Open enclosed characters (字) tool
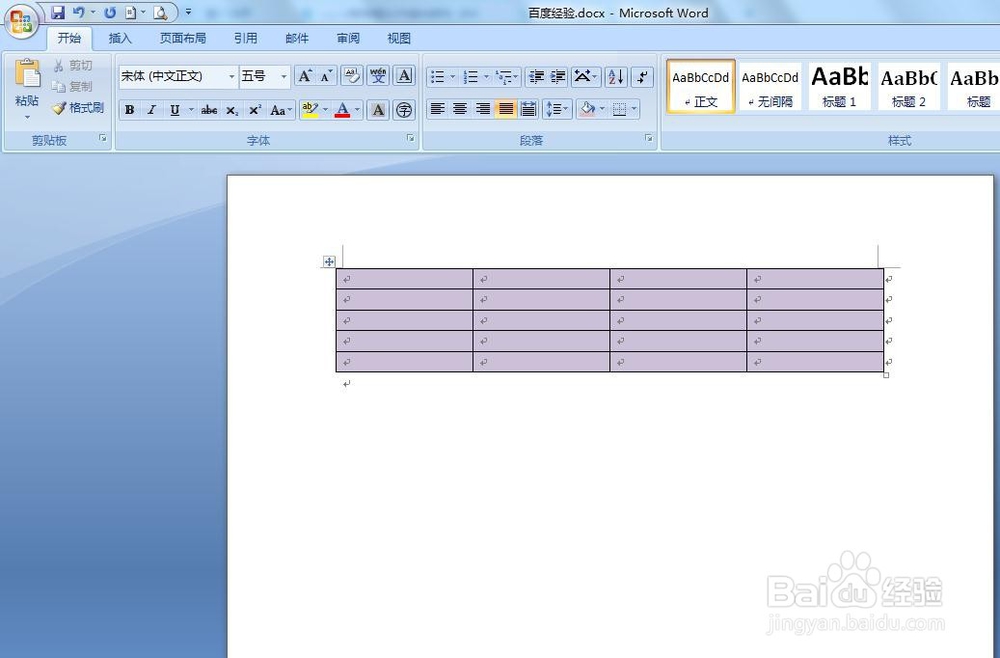1000x658 pixels. 404,110
